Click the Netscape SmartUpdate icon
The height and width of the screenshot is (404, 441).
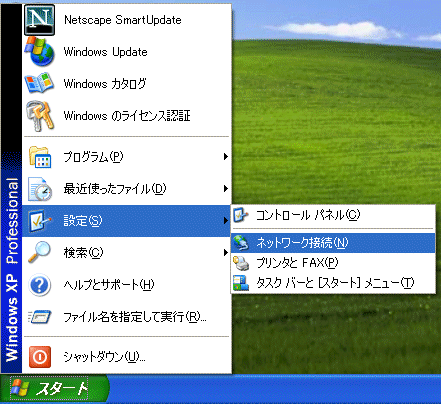tap(39, 20)
